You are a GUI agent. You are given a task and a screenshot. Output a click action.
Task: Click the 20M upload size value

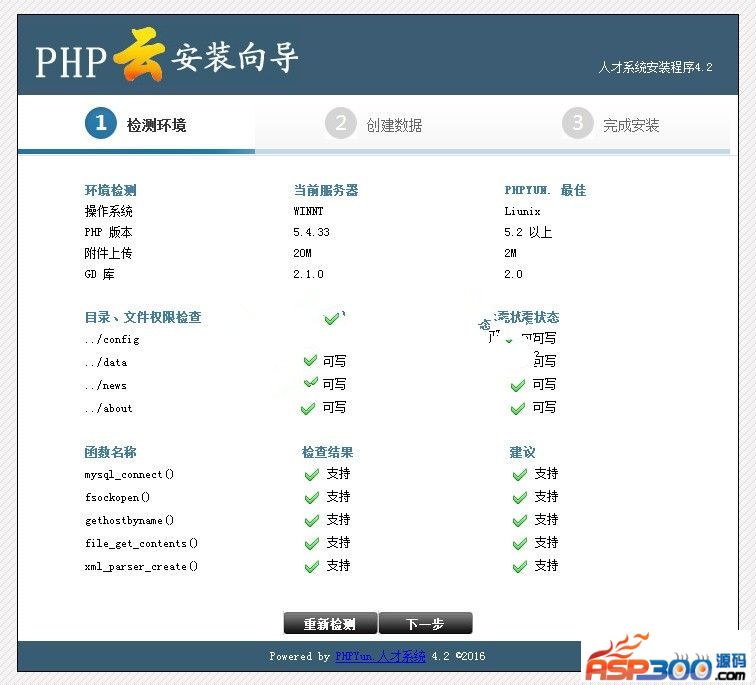click(x=302, y=253)
